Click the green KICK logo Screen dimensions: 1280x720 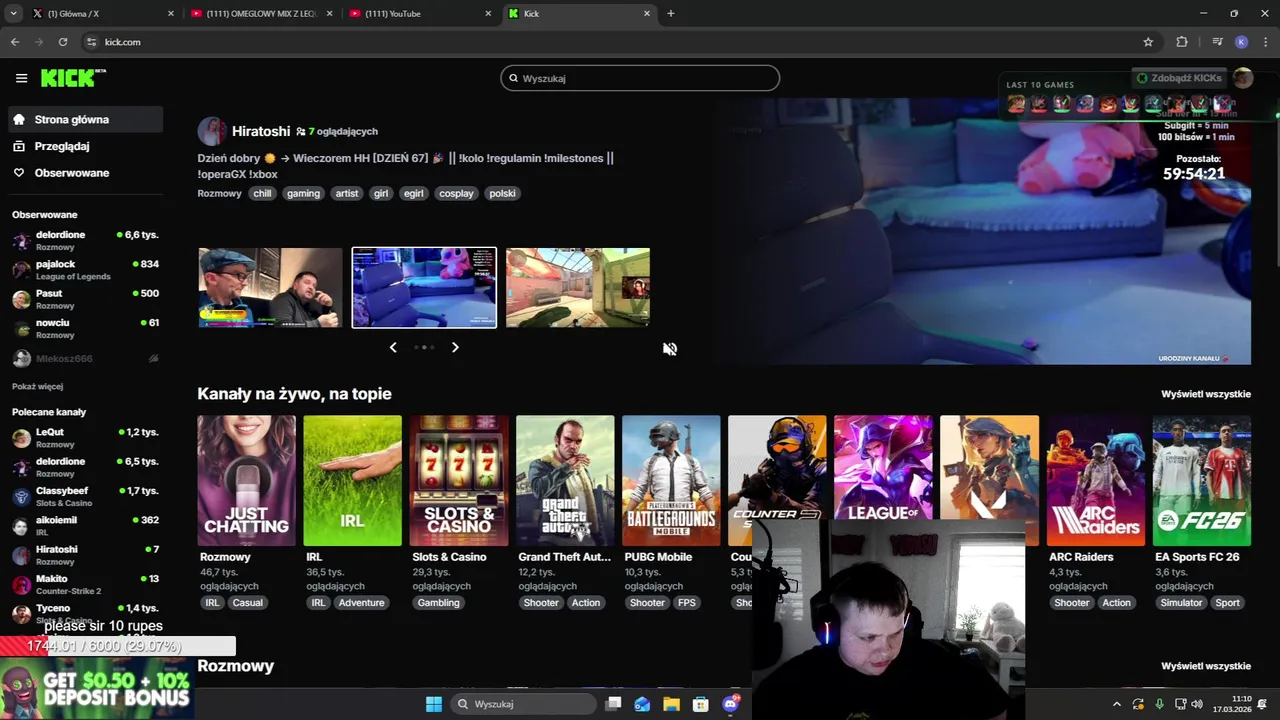pos(73,78)
